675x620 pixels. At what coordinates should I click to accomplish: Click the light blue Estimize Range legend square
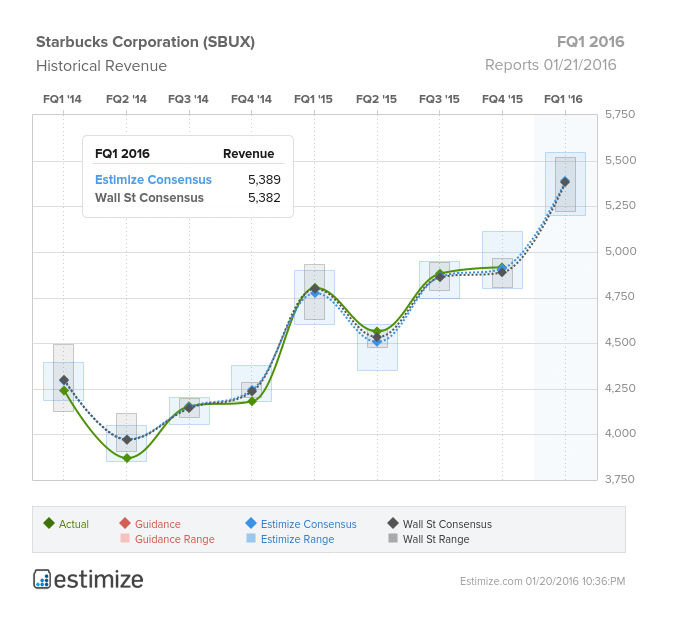pos(251,538)
